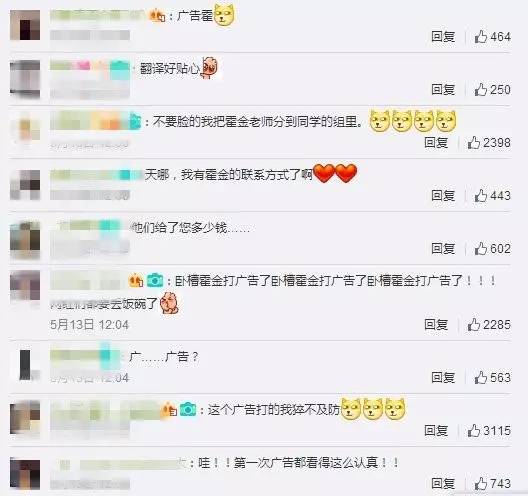Reply to the comment '广告霍'

pos(443,36)
